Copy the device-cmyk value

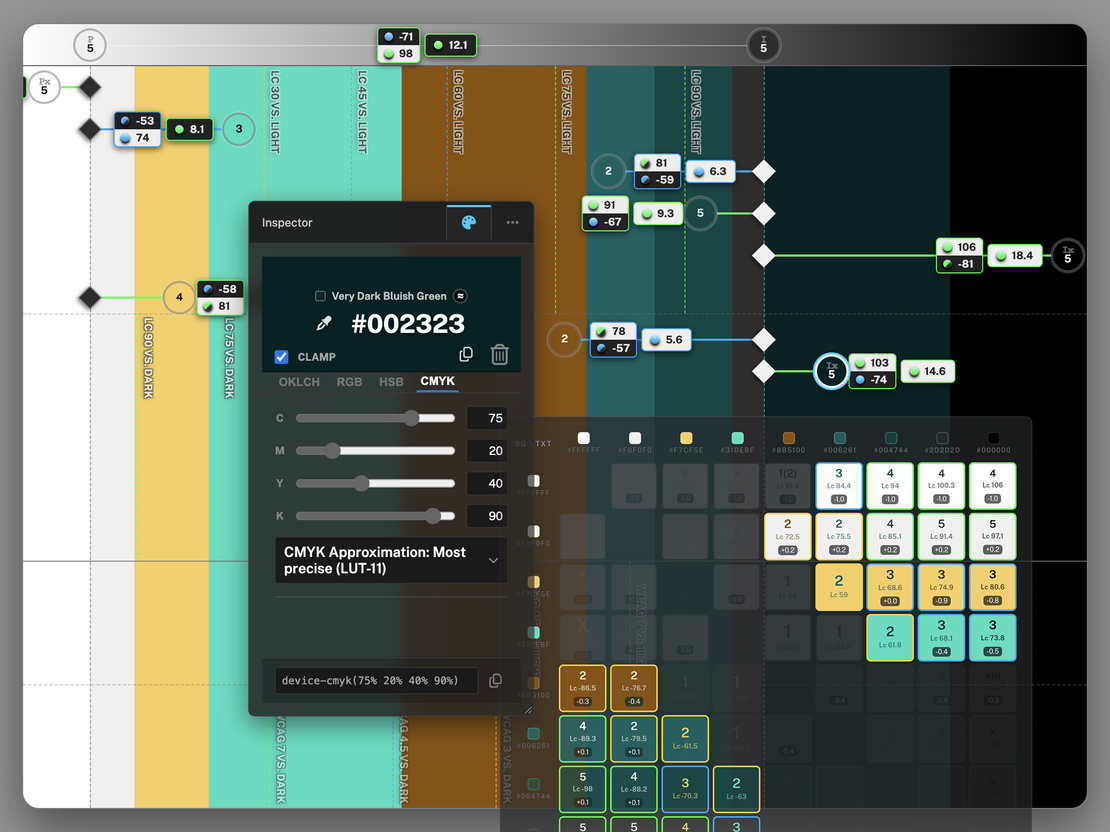click(x=496, y=680)
